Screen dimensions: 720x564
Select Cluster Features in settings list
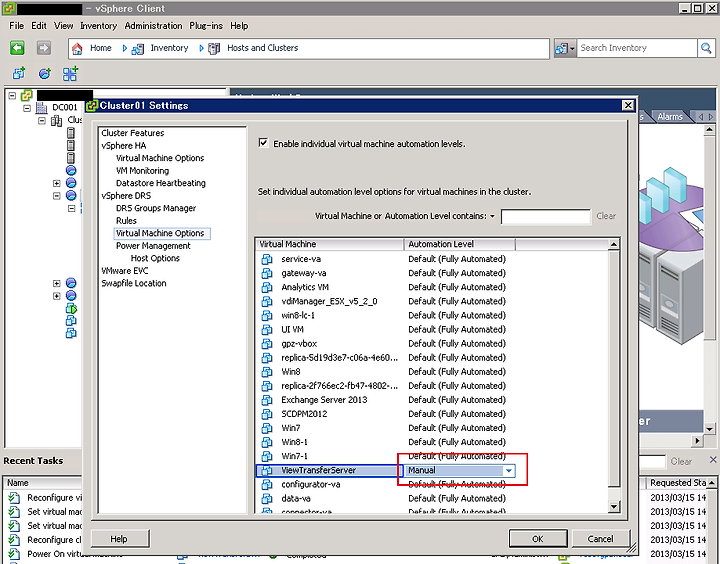click(133, 133)
